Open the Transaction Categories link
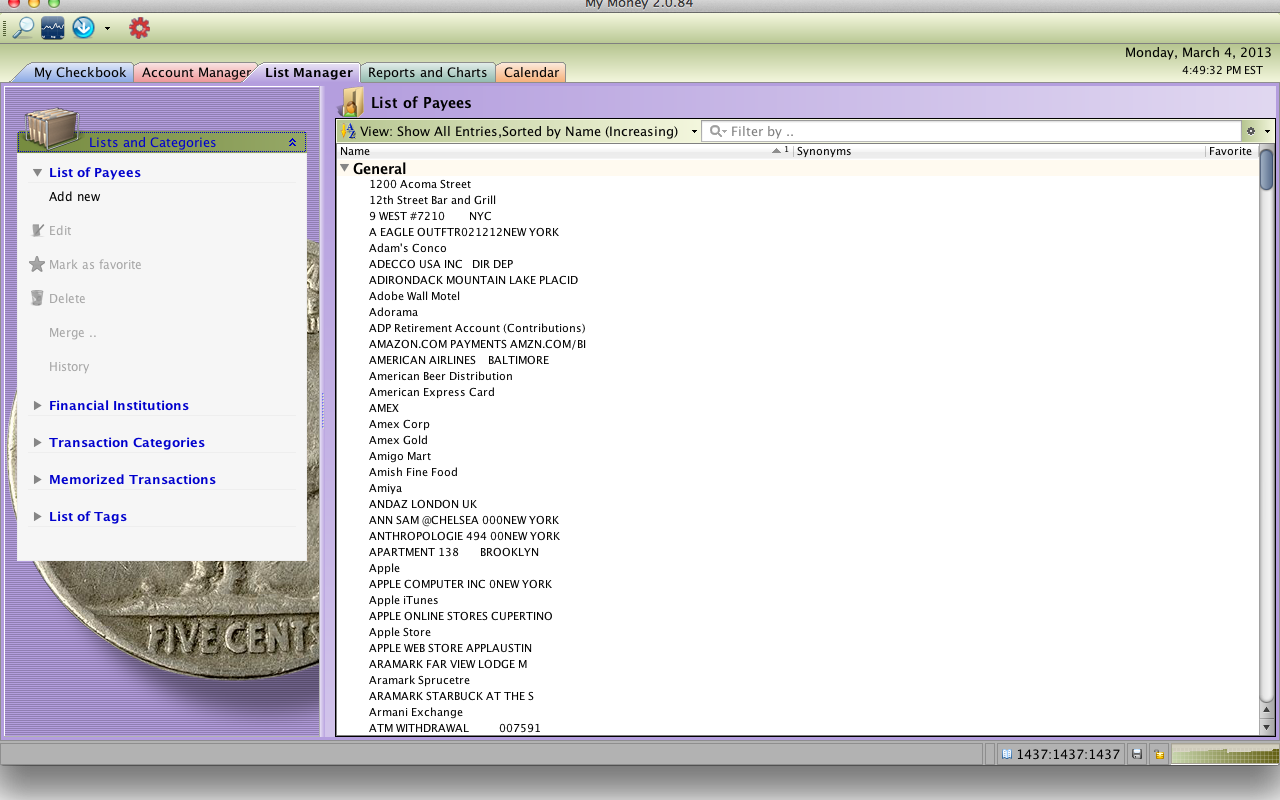Image resolution: width=1280 pixels, height=800 pixels. [x=127, y=442]
